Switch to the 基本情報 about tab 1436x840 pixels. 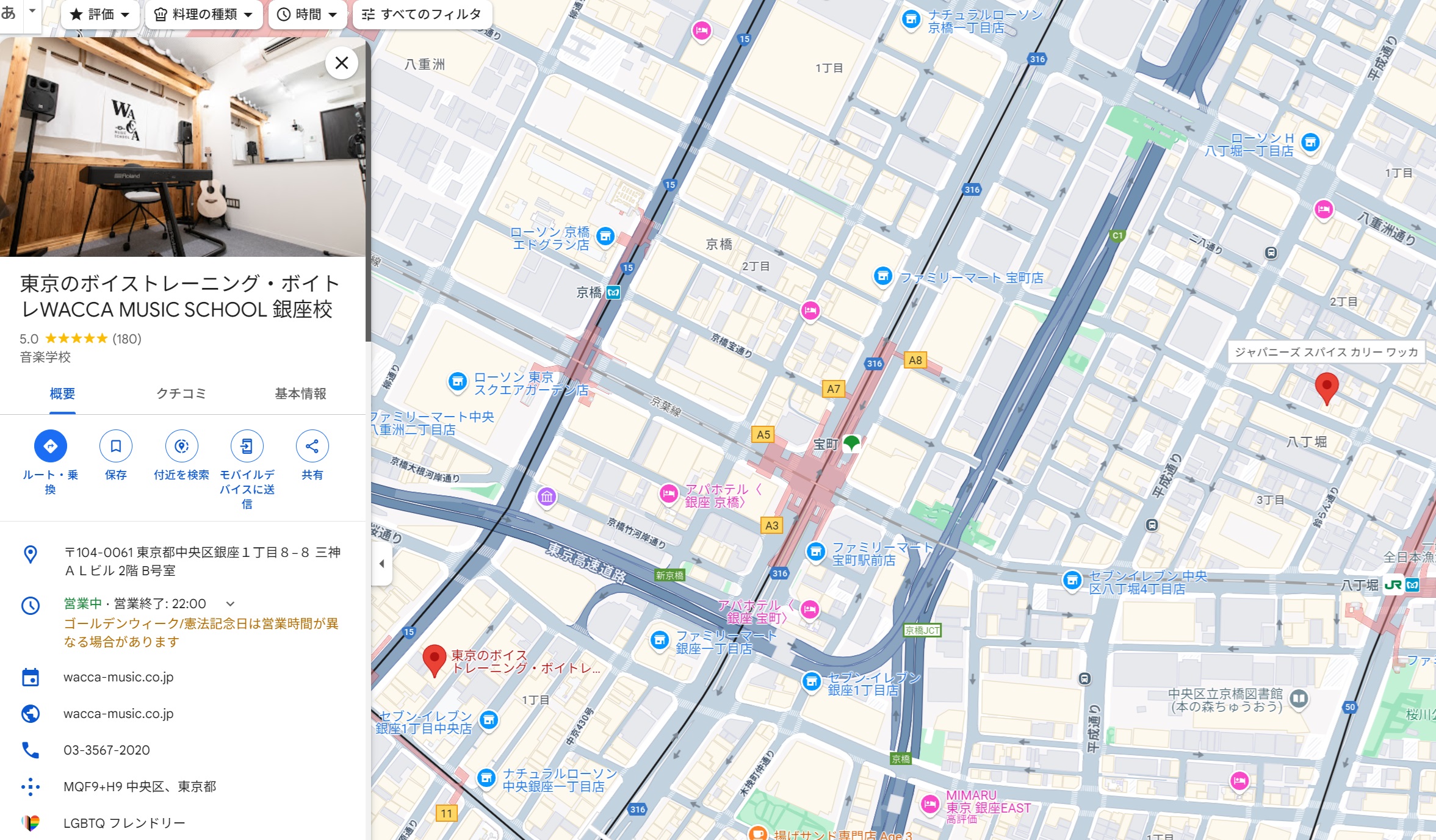point(300,394)
